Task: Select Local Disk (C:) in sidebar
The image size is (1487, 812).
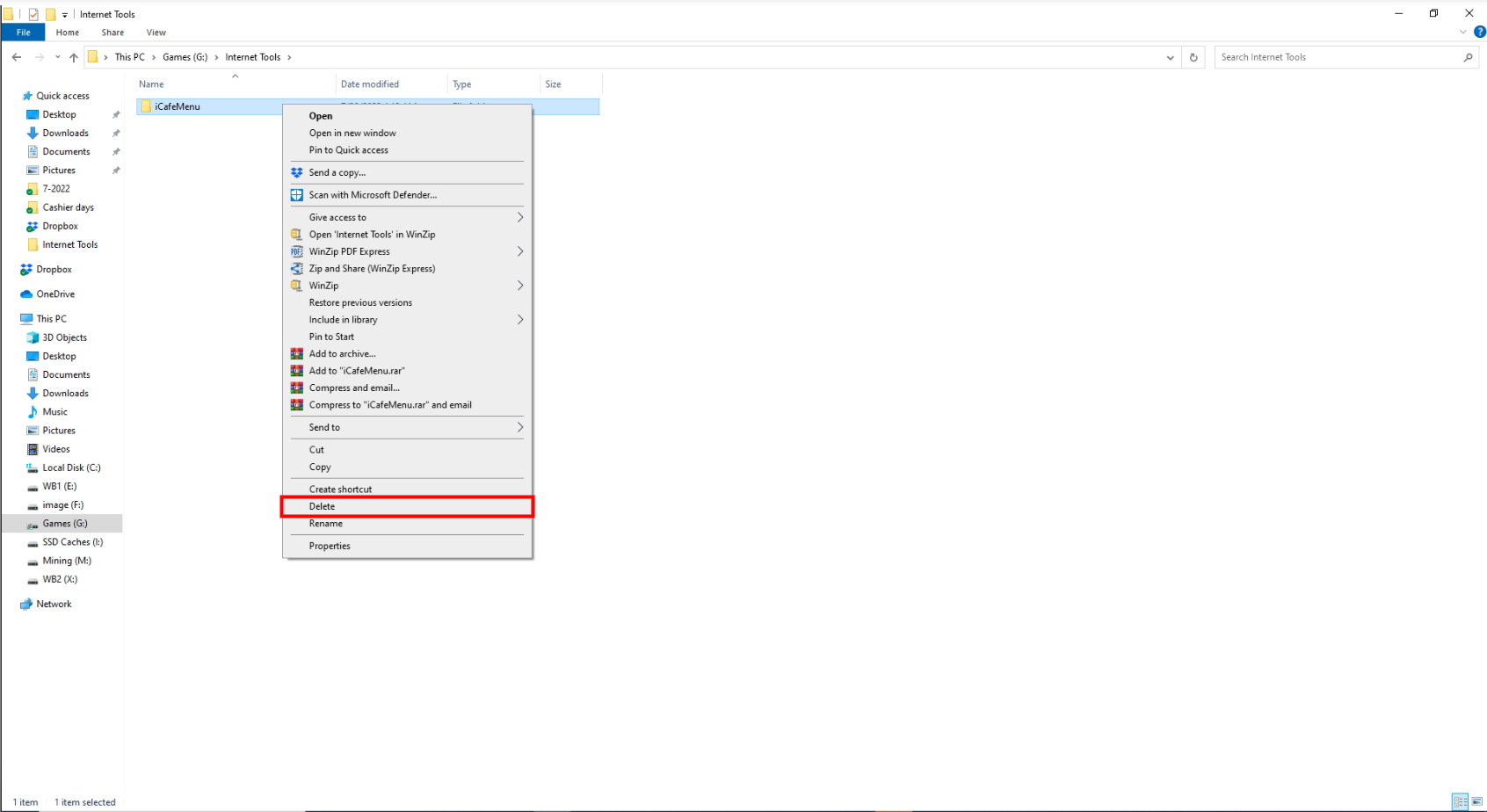Action: pos(71,468)
